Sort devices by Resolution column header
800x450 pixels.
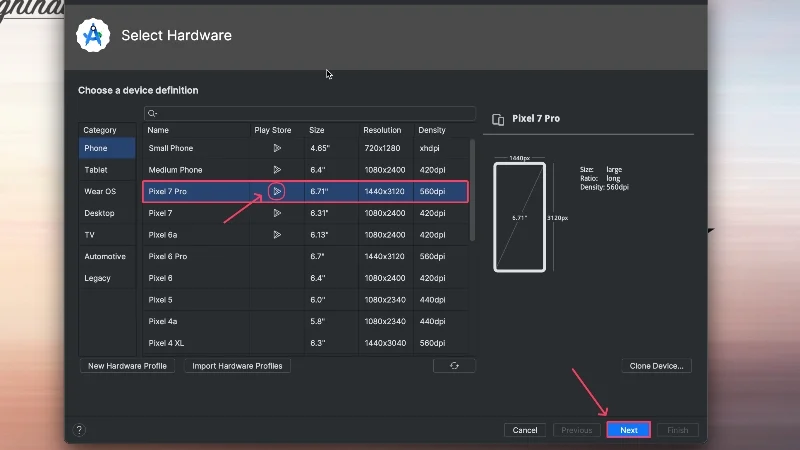(382, 130)
